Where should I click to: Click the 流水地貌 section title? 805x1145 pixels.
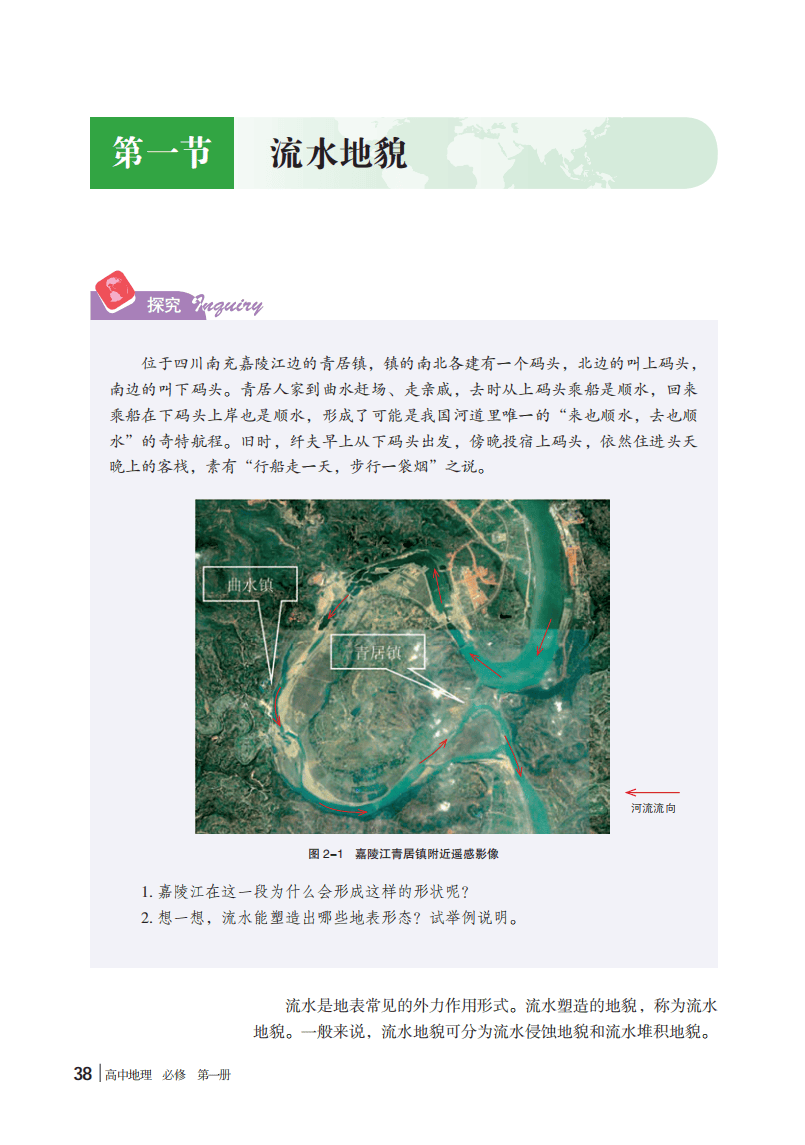pyautogui.click(x=338, y=153)
